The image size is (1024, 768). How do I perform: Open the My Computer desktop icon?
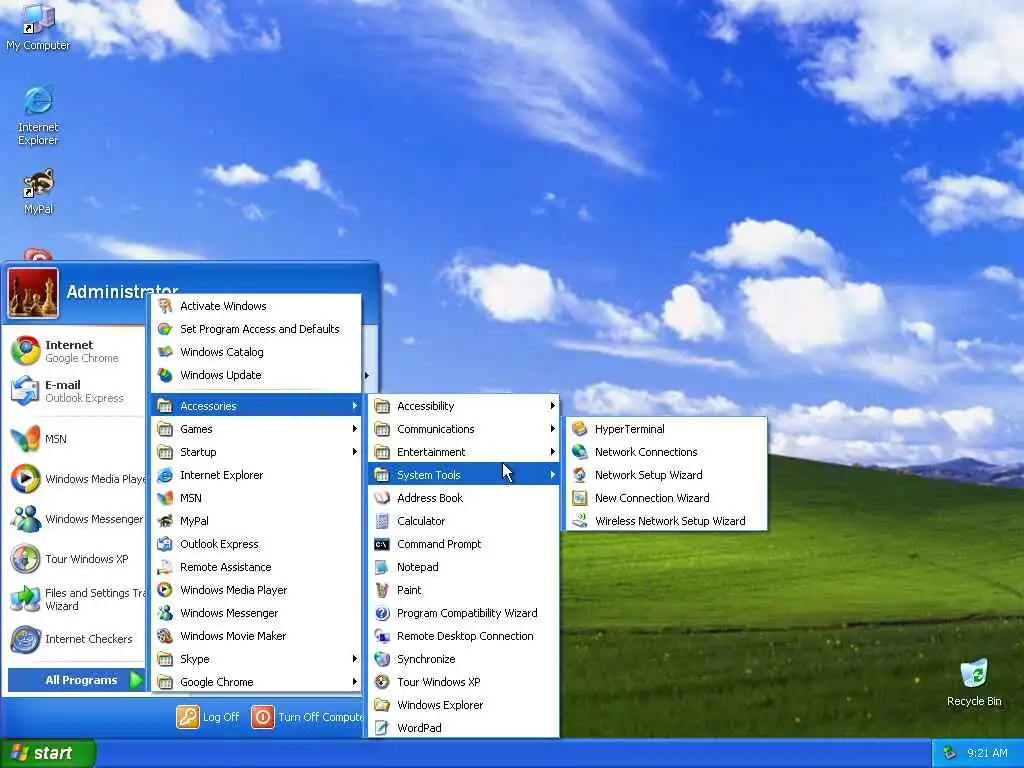pos(38,26)
